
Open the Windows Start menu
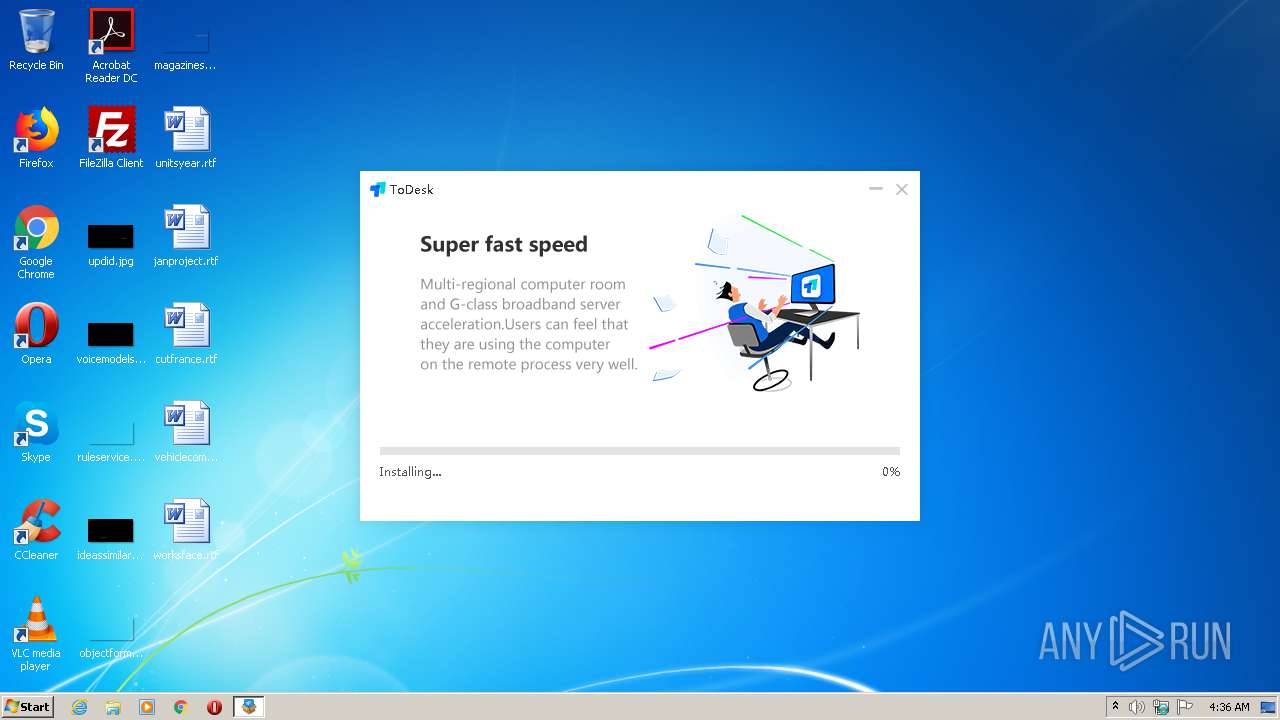point(27,706)
